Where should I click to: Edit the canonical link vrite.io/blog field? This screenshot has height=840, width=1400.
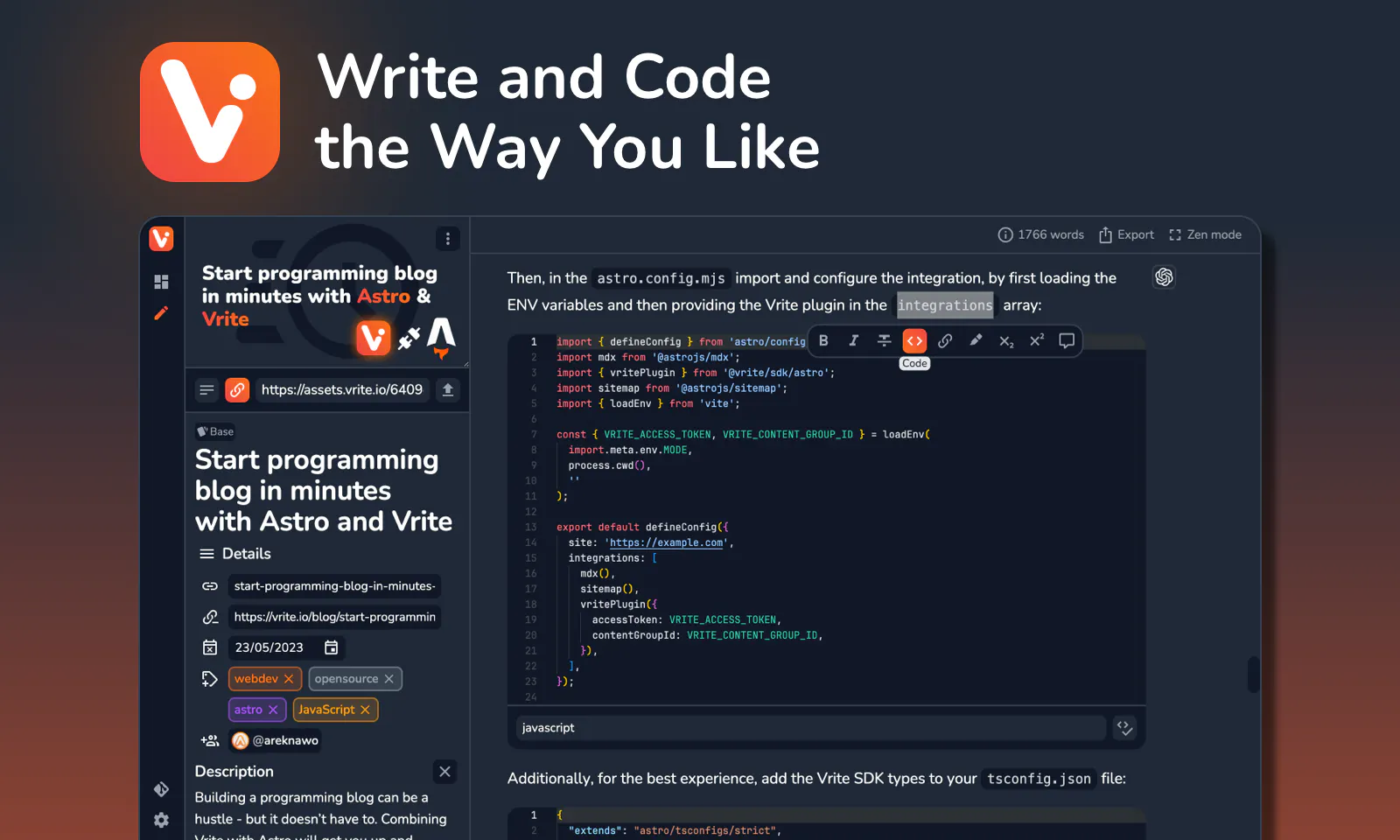tap(334, 617)
